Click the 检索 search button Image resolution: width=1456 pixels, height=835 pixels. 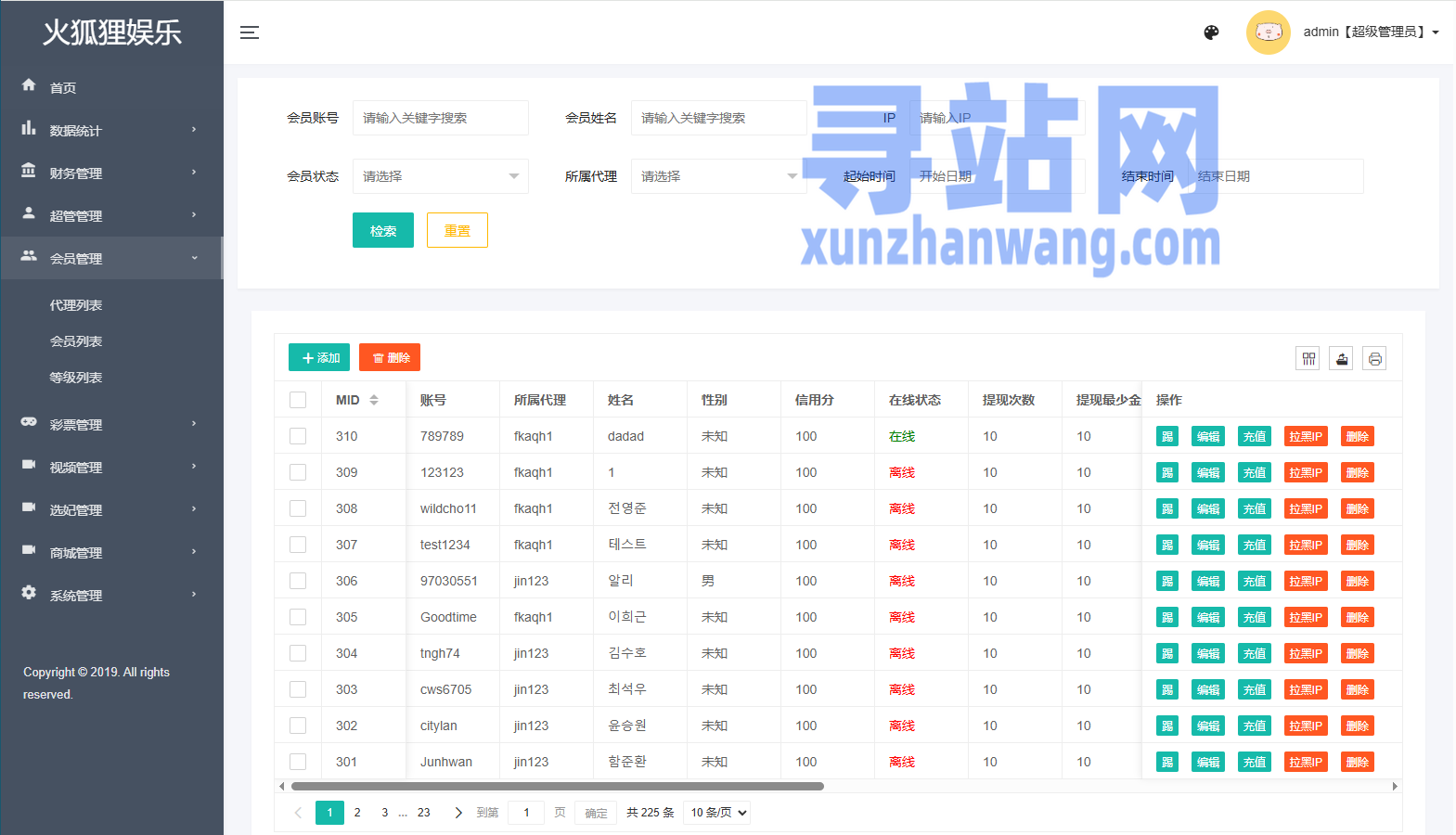(383, 230)
